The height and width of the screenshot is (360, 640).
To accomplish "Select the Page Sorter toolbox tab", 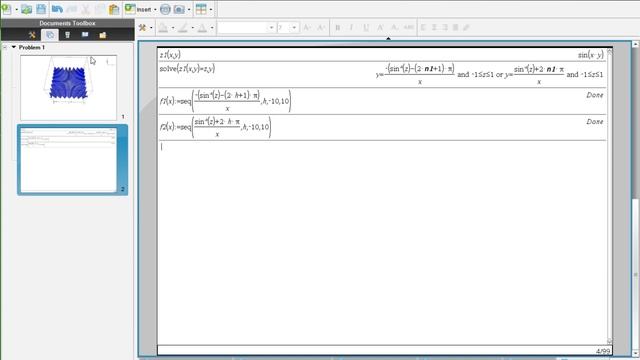I will tap(50, 35).
